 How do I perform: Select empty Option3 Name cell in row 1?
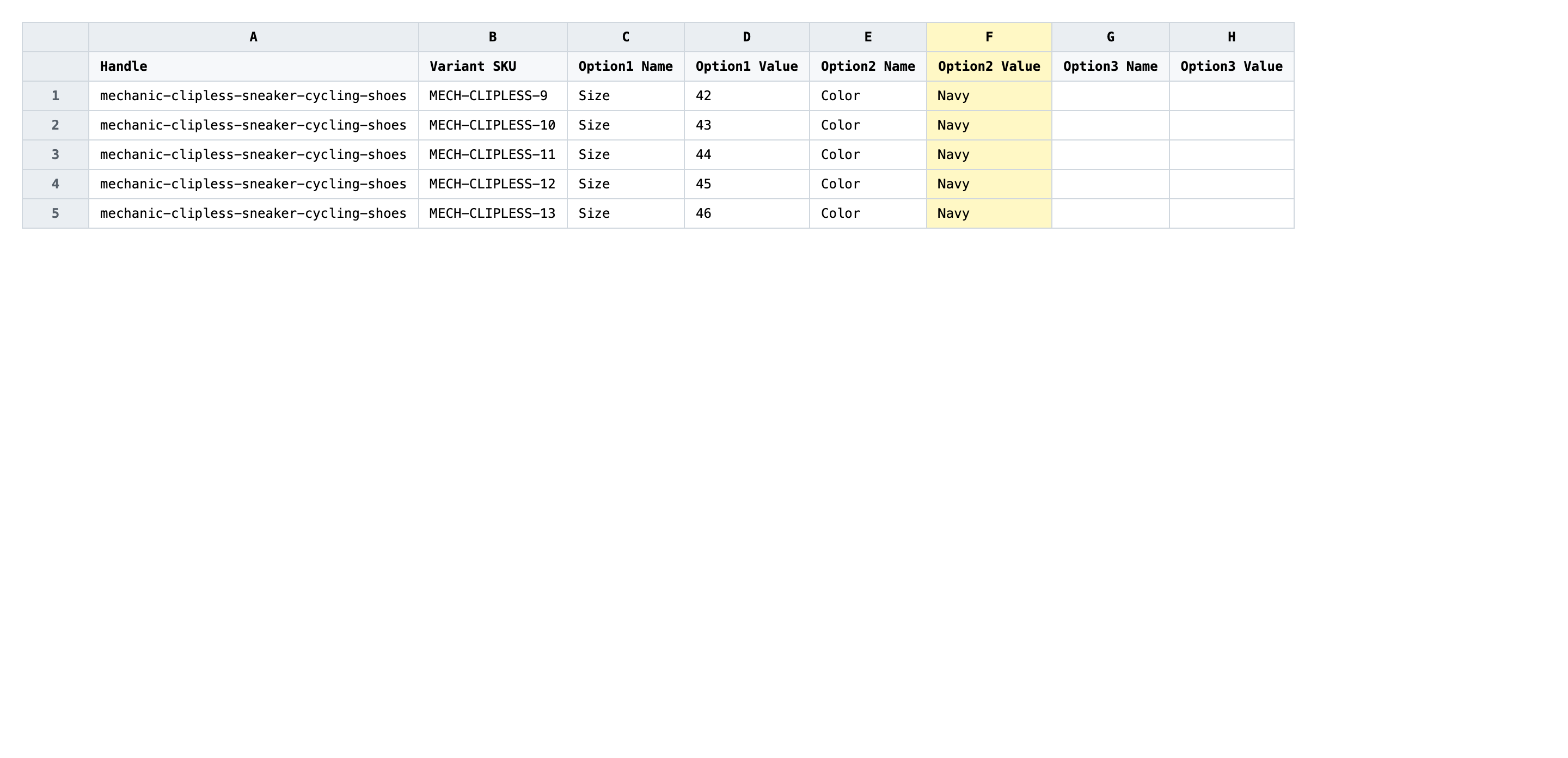[x=1110, y=96]
